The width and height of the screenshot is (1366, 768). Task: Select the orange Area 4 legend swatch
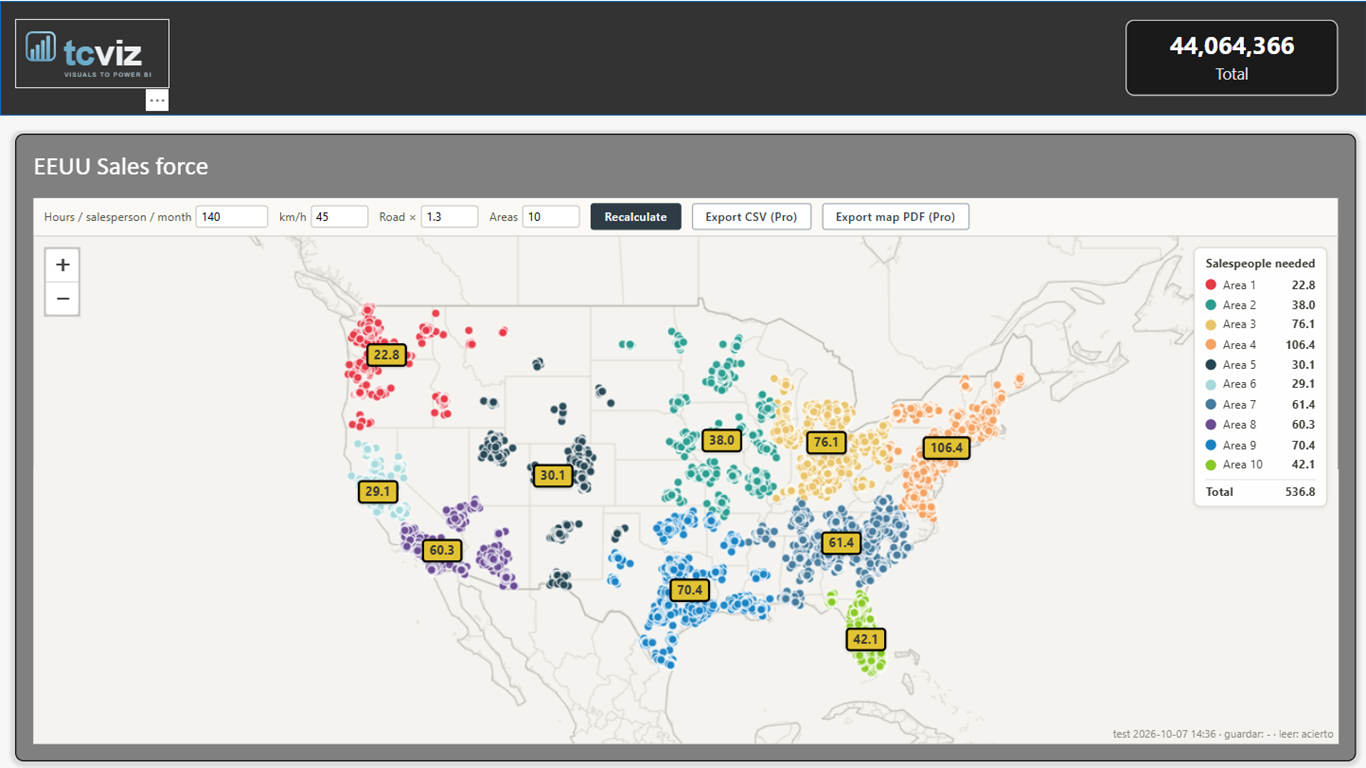pos(1211,345)
